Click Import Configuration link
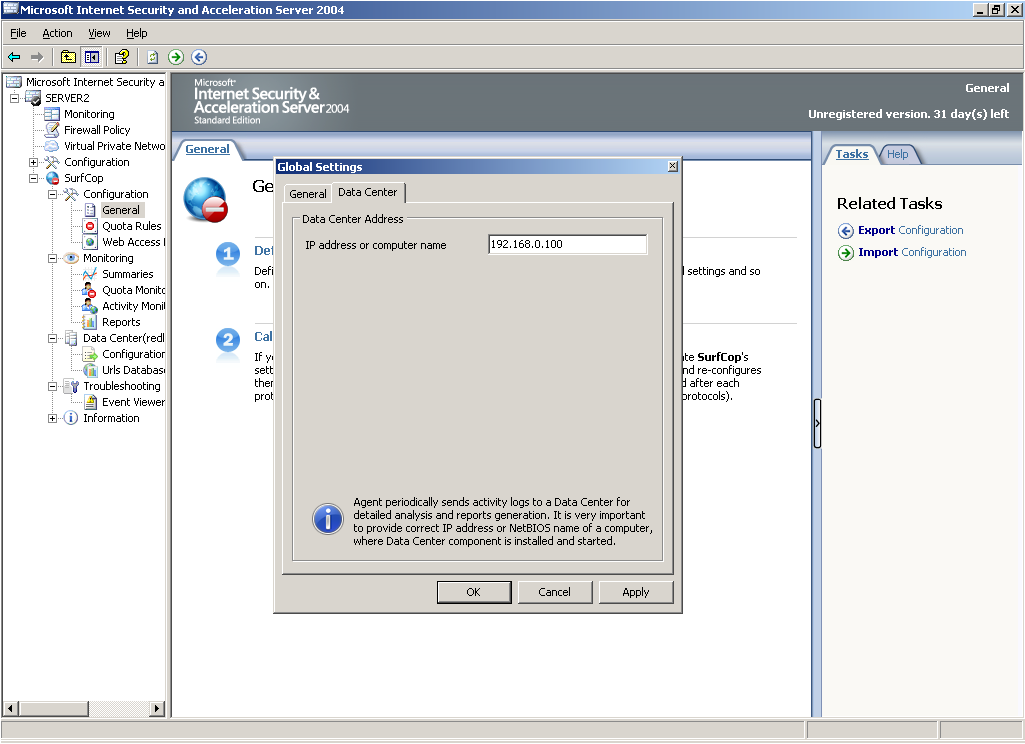Screen dimensions: 1025x744 pyautogui.click(x=912, y=252)
